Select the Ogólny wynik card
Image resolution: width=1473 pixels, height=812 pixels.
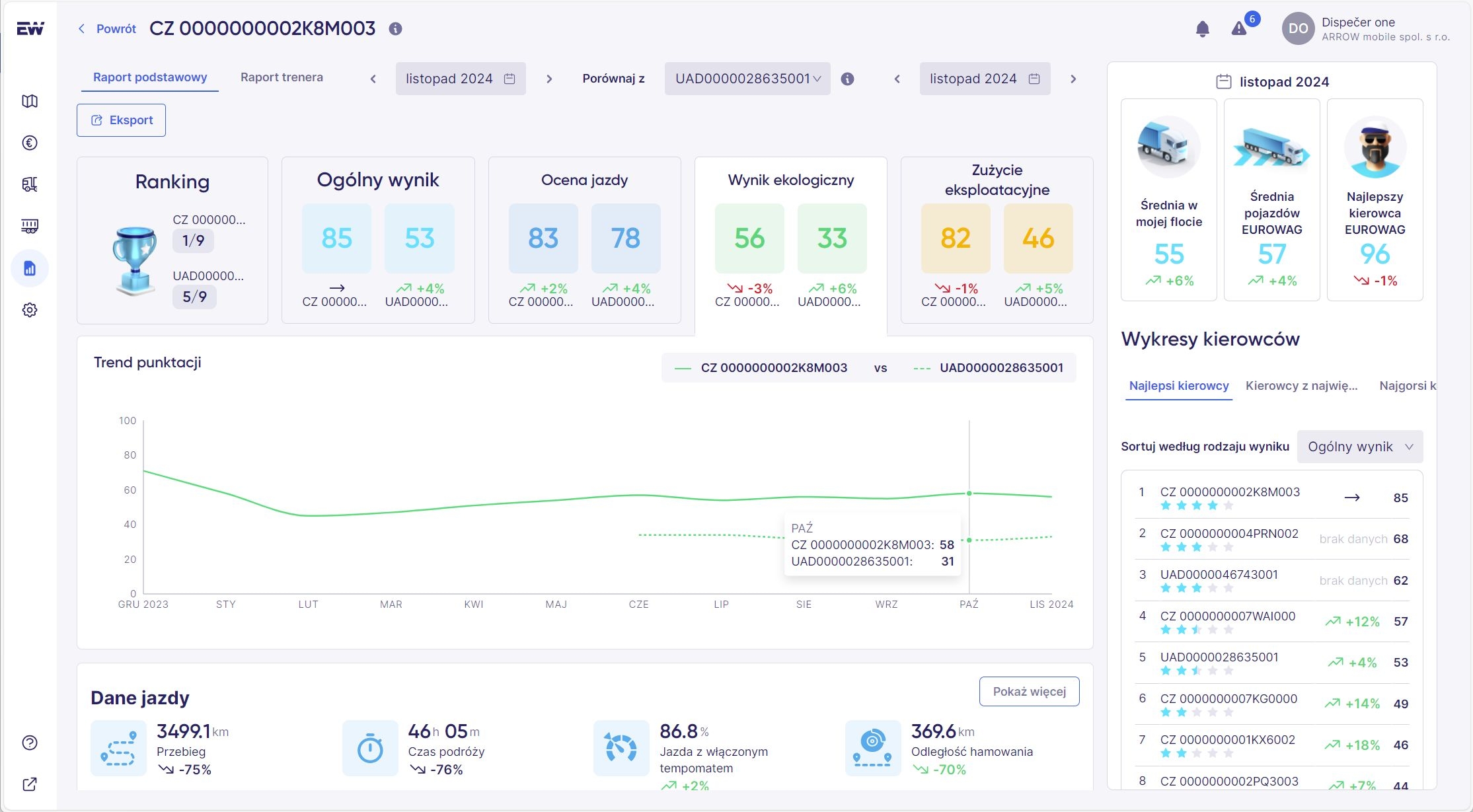tap(378, 240)
